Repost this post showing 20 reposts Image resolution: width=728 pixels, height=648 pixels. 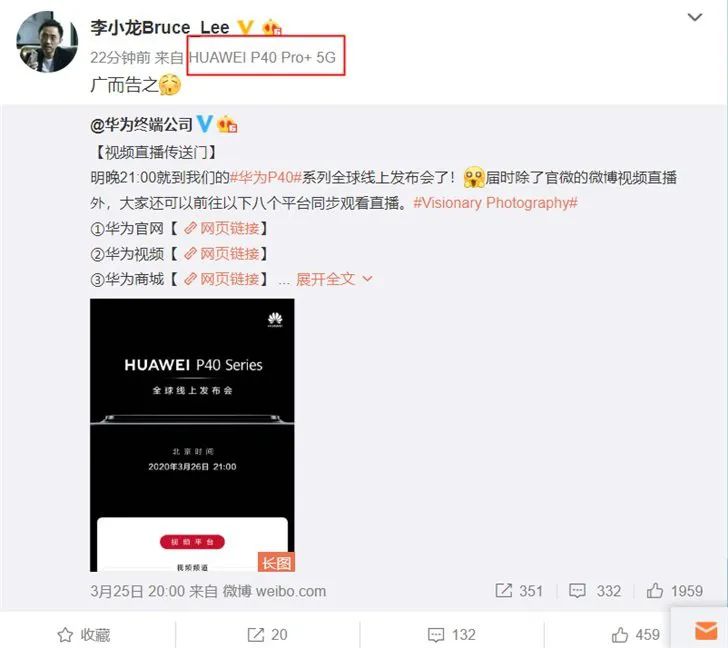[x=267, y=635]
